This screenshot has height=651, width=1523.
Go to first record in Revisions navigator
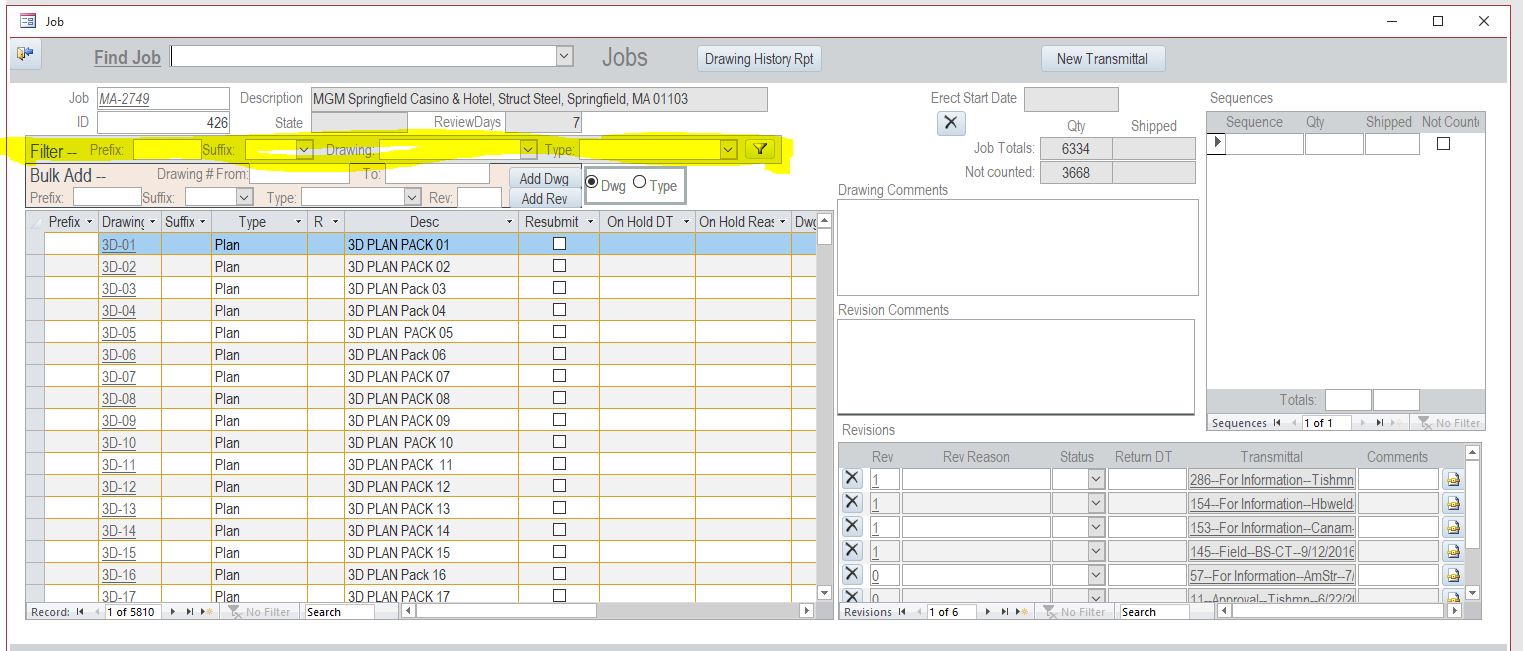click(x=902, y=612)
